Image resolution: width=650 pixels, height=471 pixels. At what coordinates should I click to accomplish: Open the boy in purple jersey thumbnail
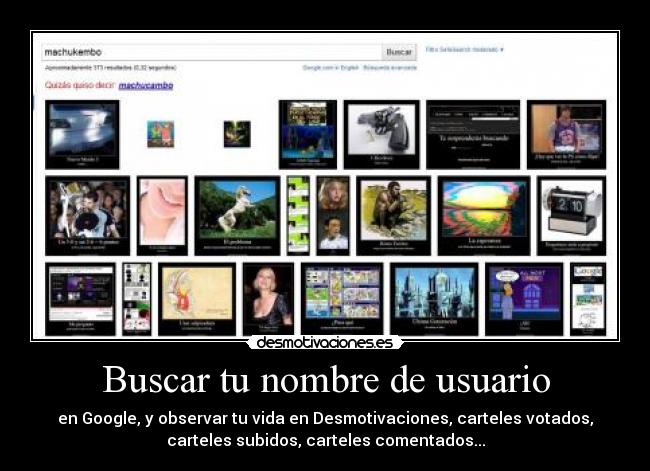pyautogui.click(x=566, y=134)
